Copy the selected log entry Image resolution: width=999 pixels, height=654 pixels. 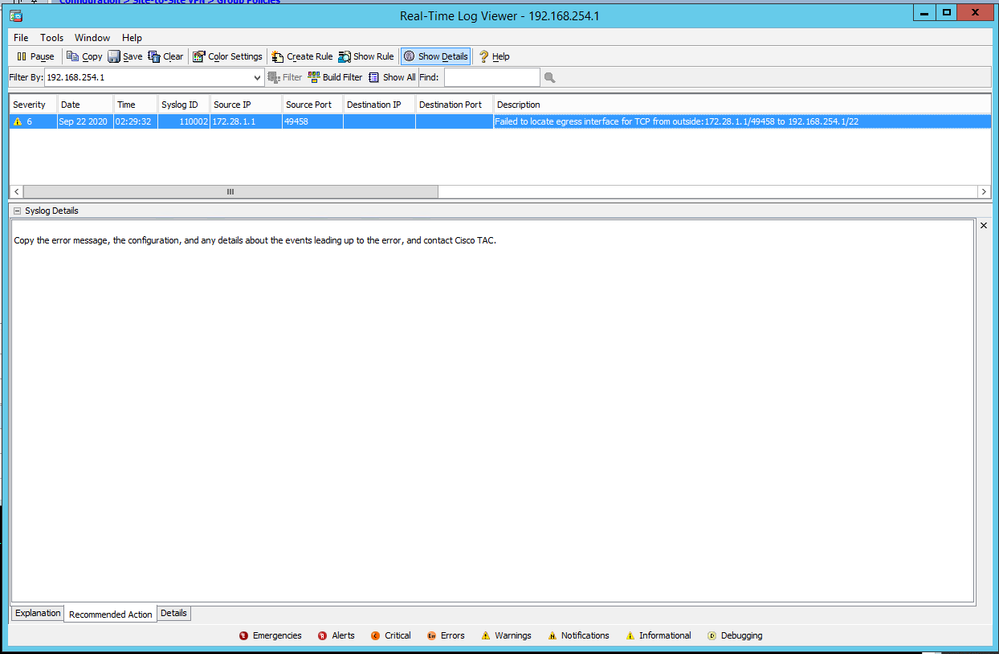(84, 56)
